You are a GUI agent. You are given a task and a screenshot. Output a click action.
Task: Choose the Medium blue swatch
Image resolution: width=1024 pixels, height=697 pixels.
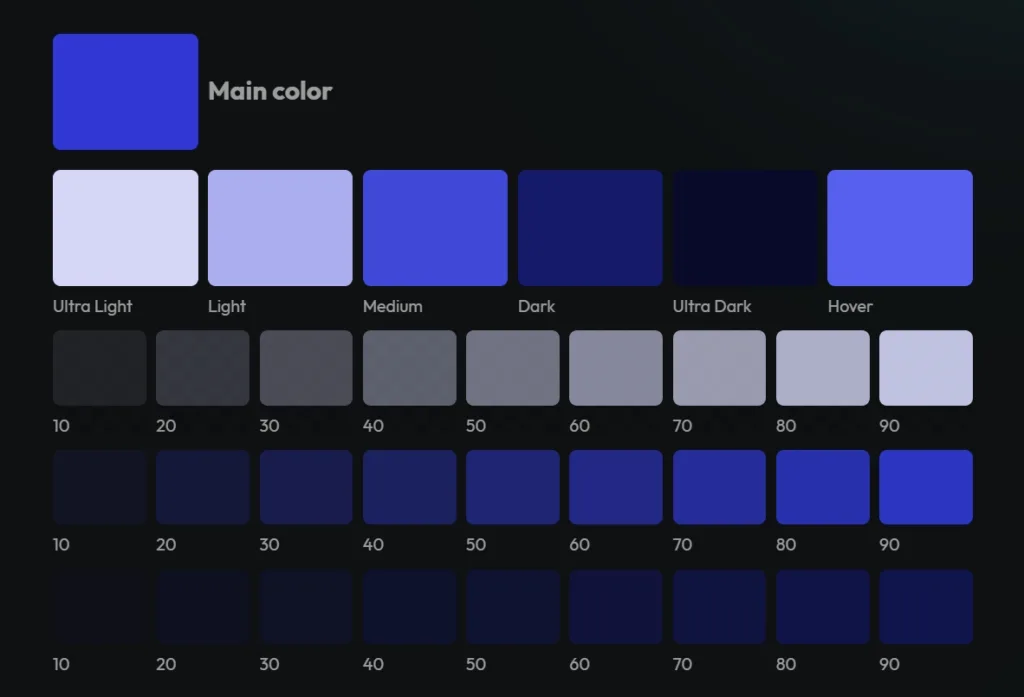435,228
